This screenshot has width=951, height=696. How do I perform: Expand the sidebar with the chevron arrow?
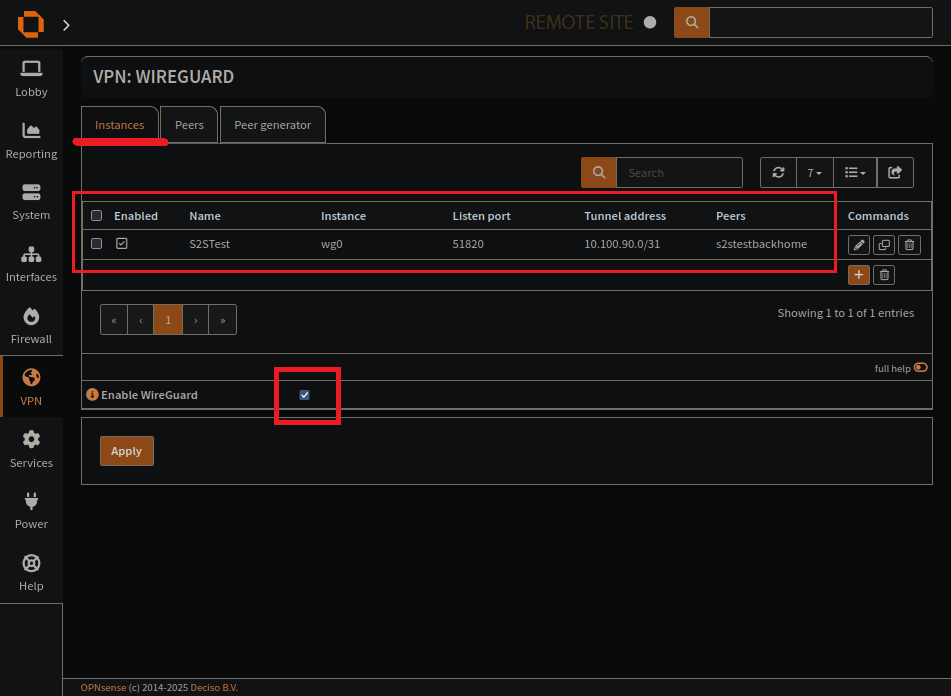pyautogui.click(x=66, y=25)
